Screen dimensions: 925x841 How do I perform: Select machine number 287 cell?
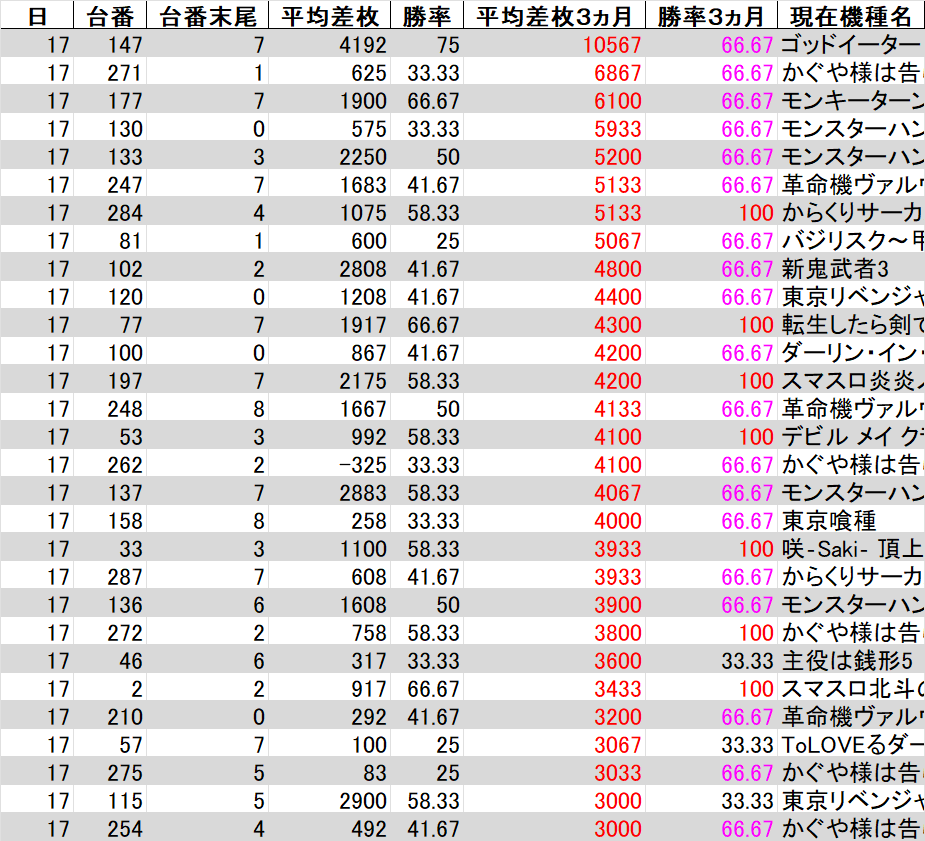[x=110, y=577]
